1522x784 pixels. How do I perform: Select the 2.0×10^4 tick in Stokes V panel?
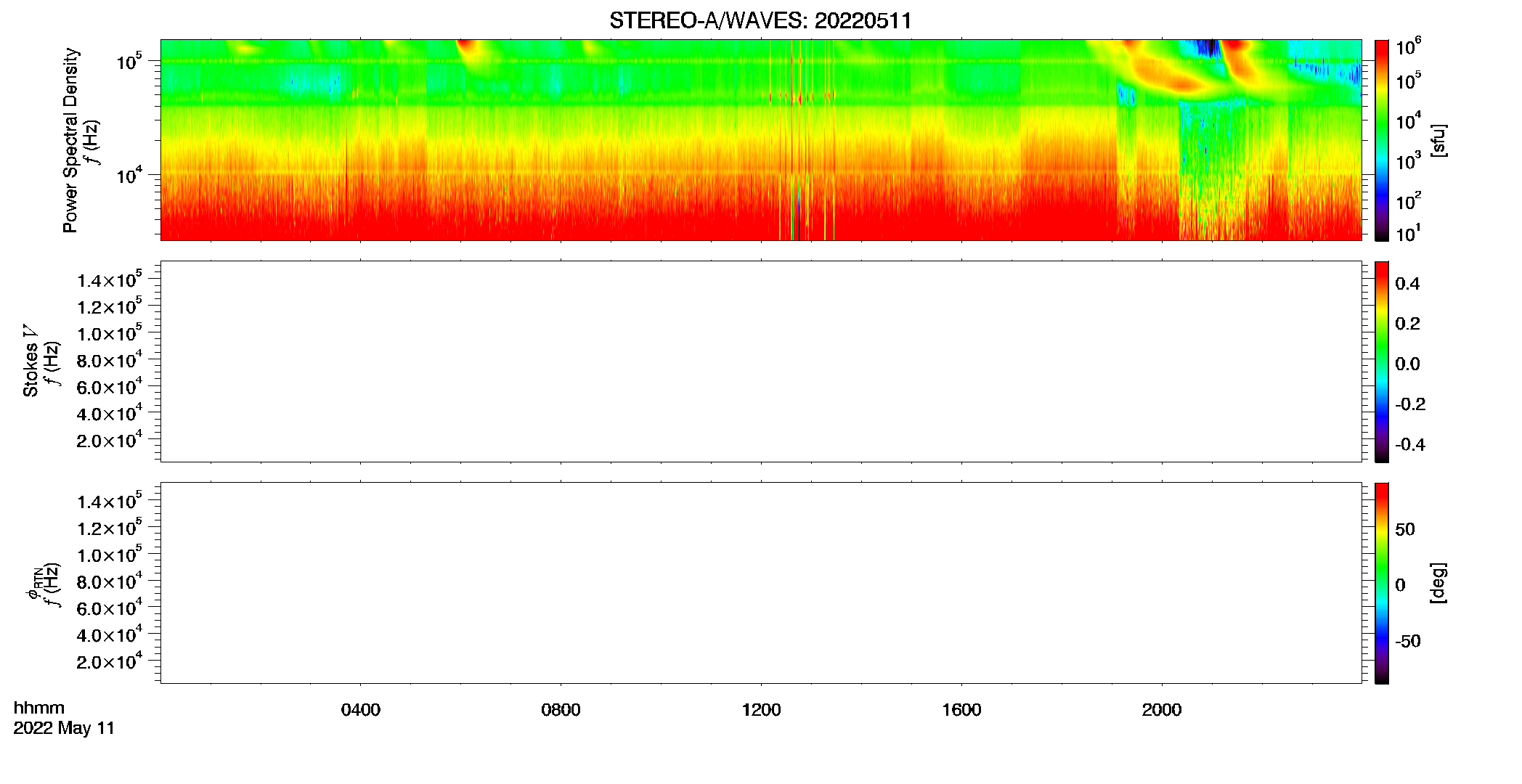(x=110, y=440)
